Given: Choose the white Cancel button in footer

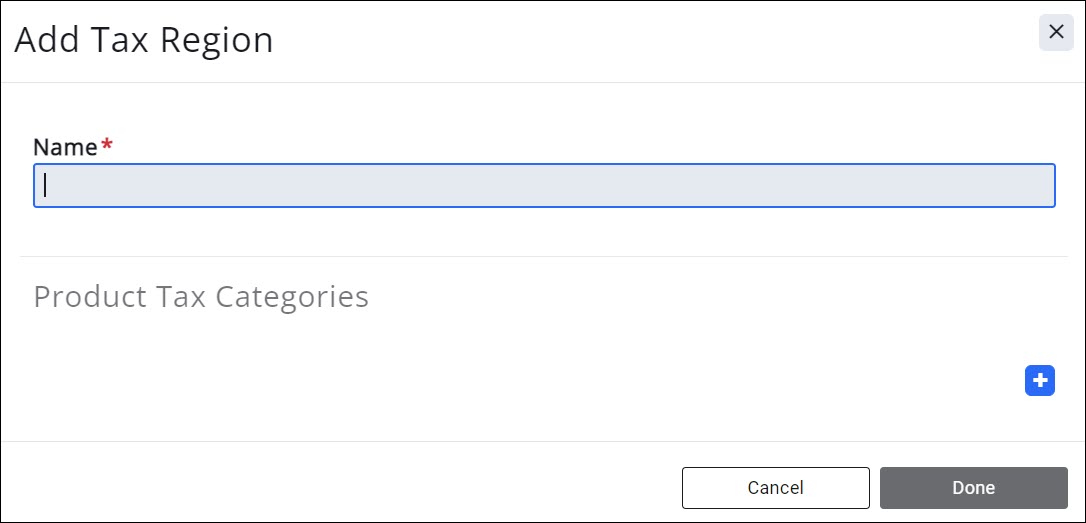Looking at the screenshot, I should click(x=775, y=488).
